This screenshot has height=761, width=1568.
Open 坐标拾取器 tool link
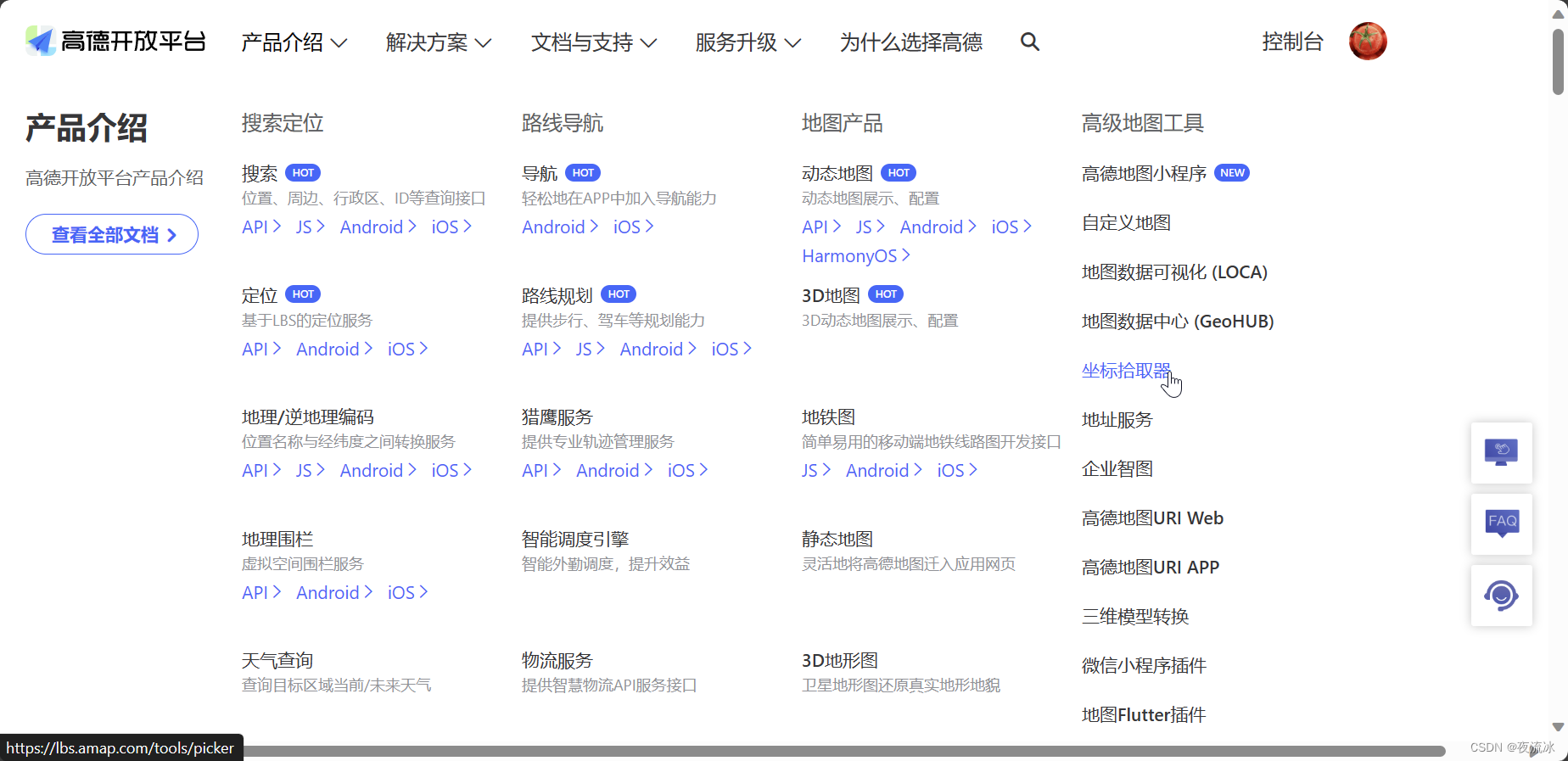click(x=1126, y=371)
